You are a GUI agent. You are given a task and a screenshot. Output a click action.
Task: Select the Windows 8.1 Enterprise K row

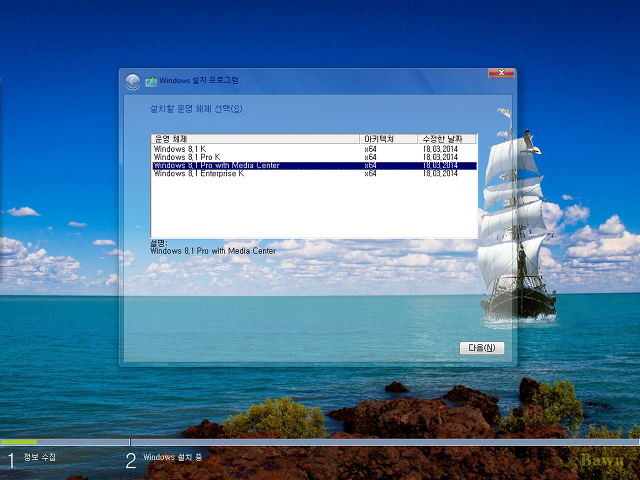pyautogui.click(x=314, y=173)
